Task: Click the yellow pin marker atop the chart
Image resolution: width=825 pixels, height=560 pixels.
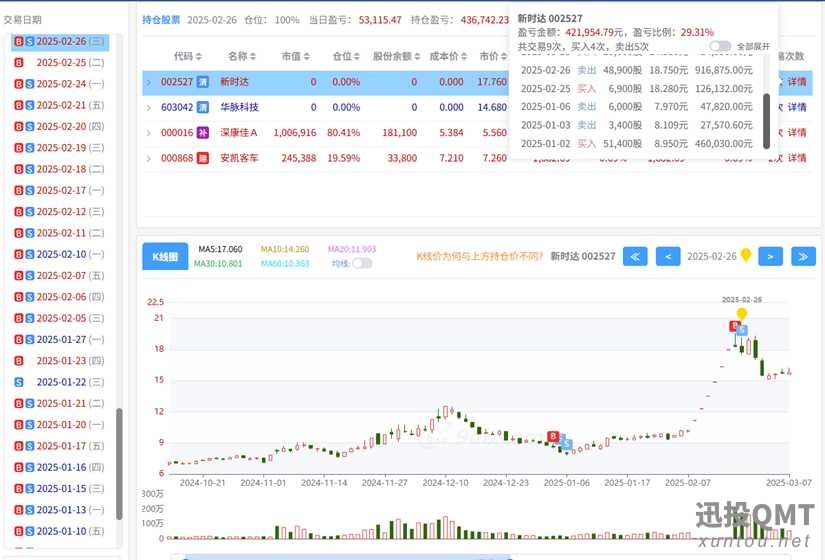Action: click(x=742, y=314)
